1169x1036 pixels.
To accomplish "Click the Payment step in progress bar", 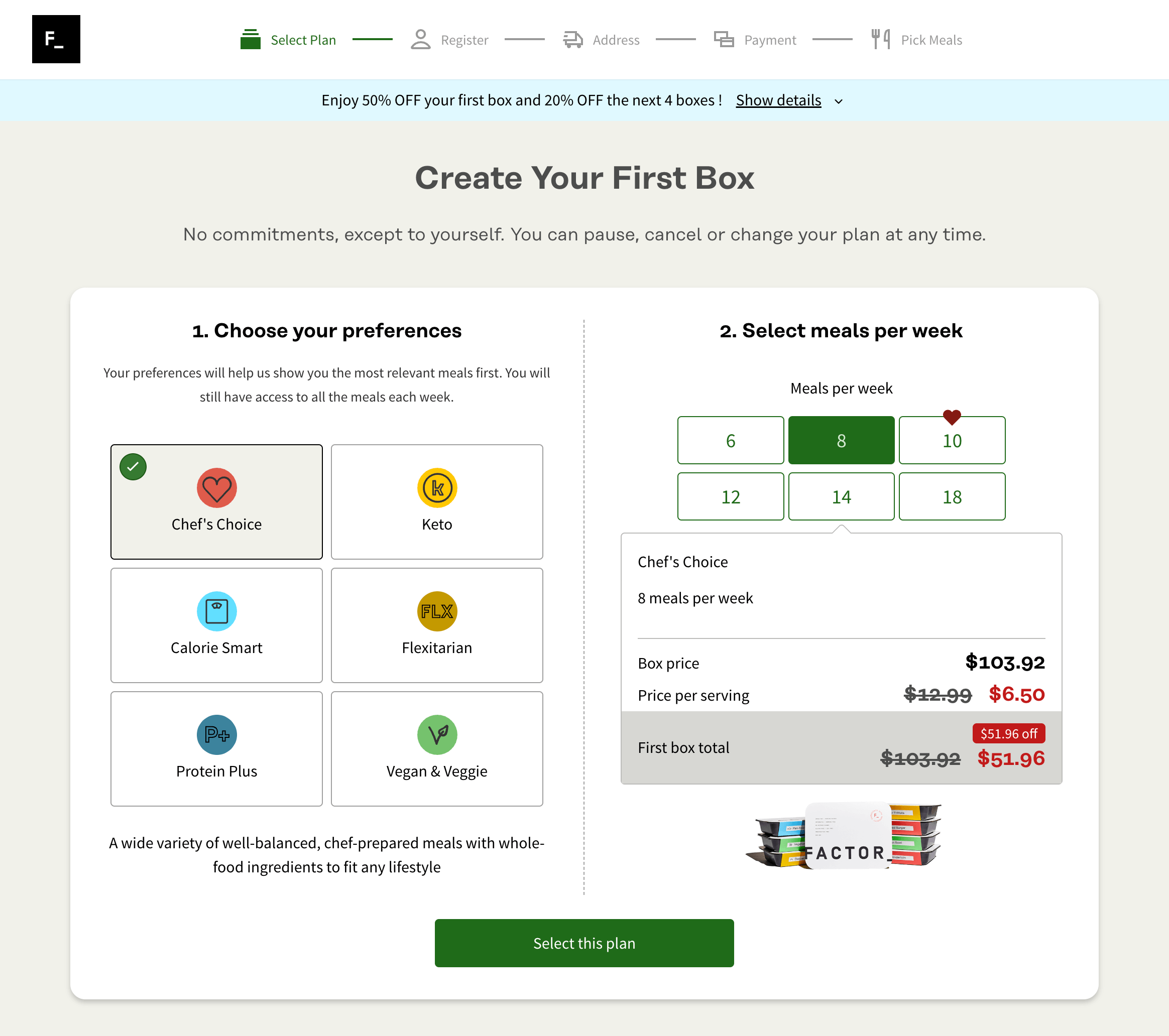I will click(x=756, y=40).
